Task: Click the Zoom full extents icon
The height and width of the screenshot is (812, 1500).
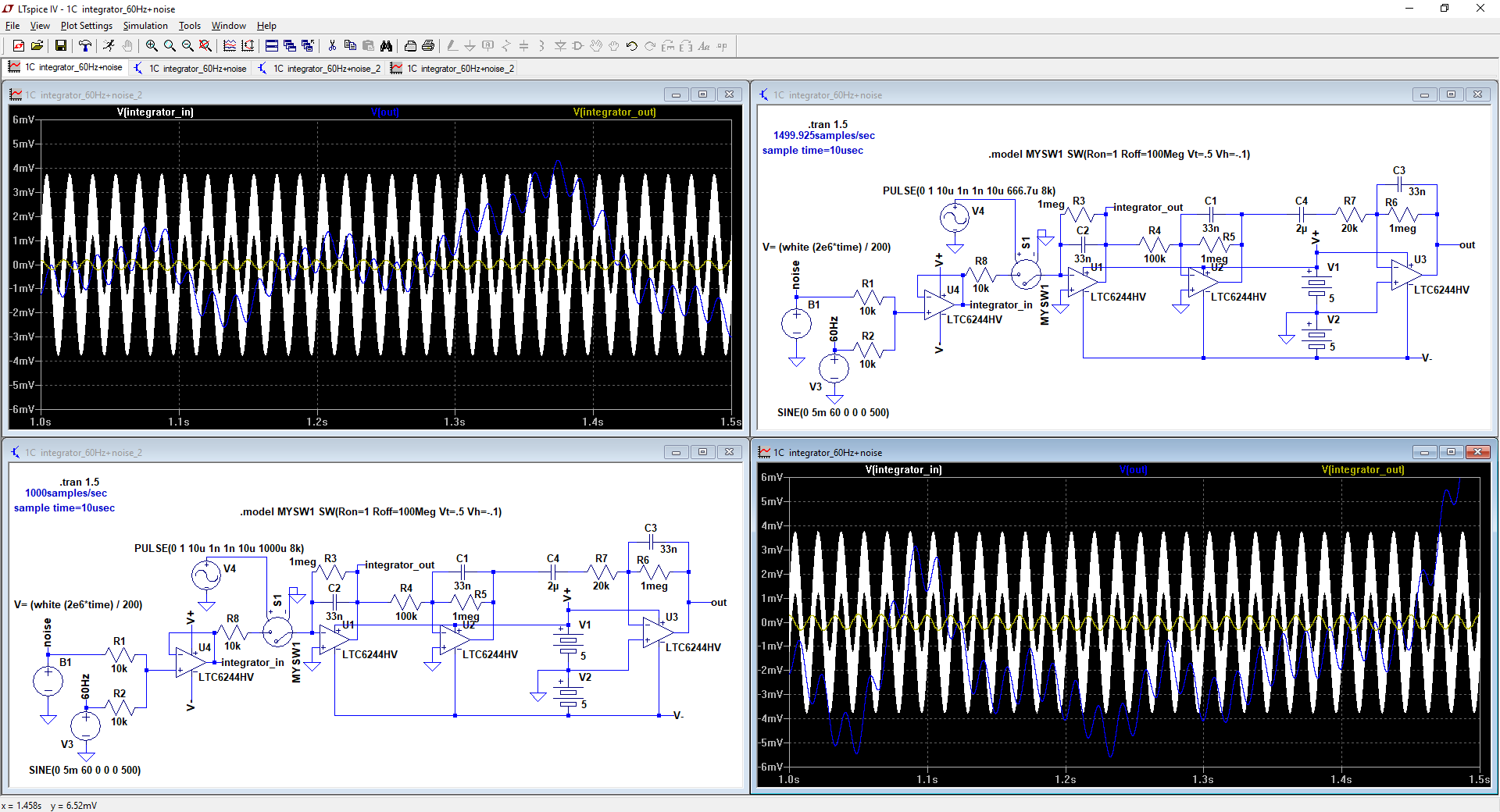Action: click(x=205, y=46)
